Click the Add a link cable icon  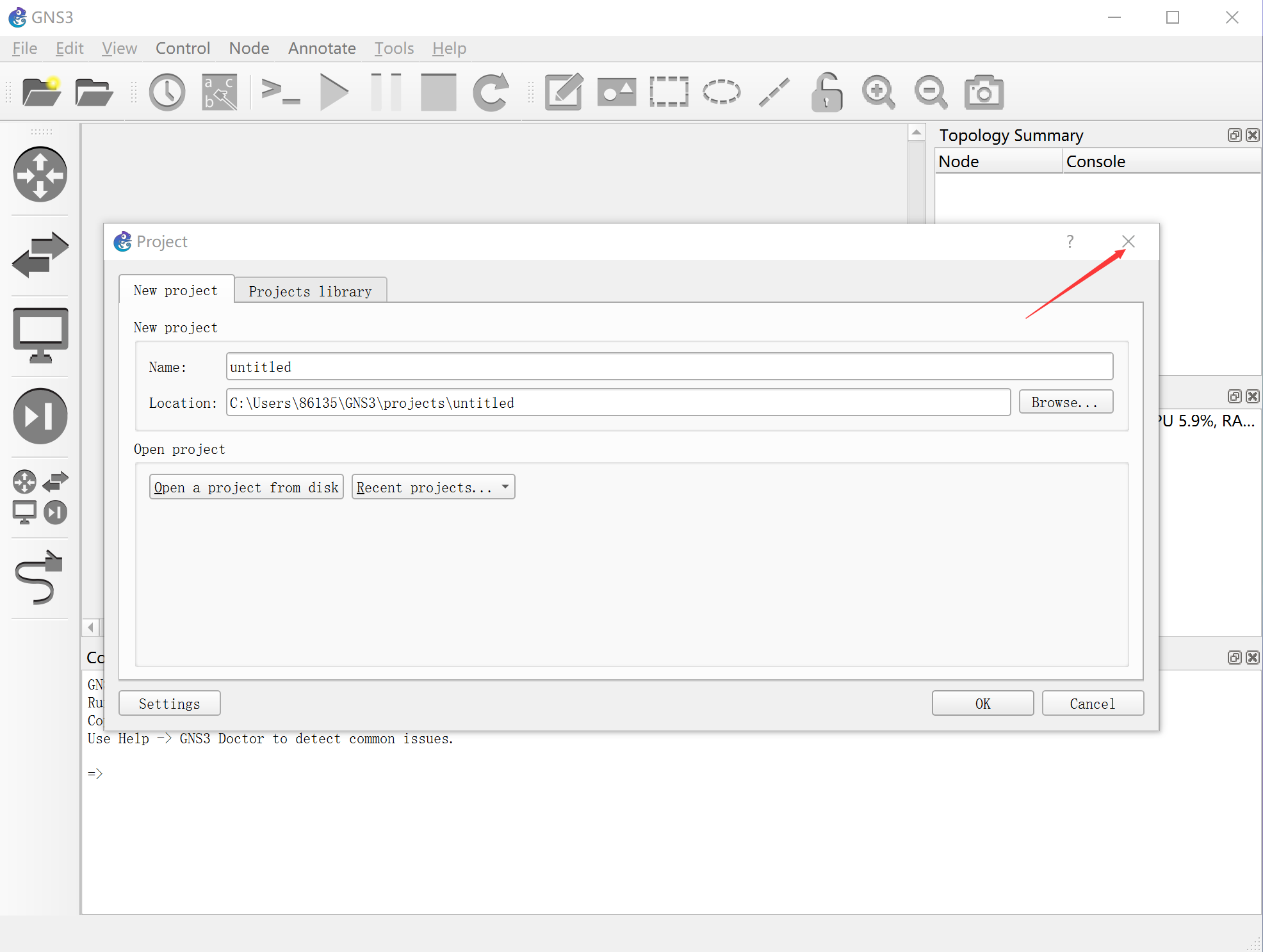40,577
